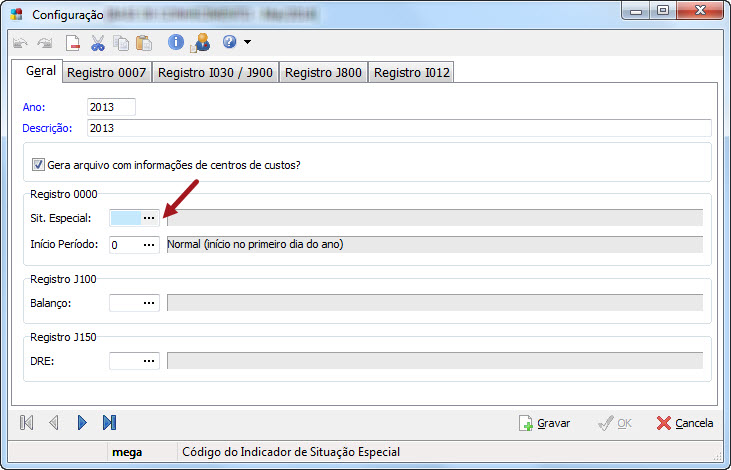
Task: Go to the next record arrow
Action: pyautogui.click(x=82, y=423)
